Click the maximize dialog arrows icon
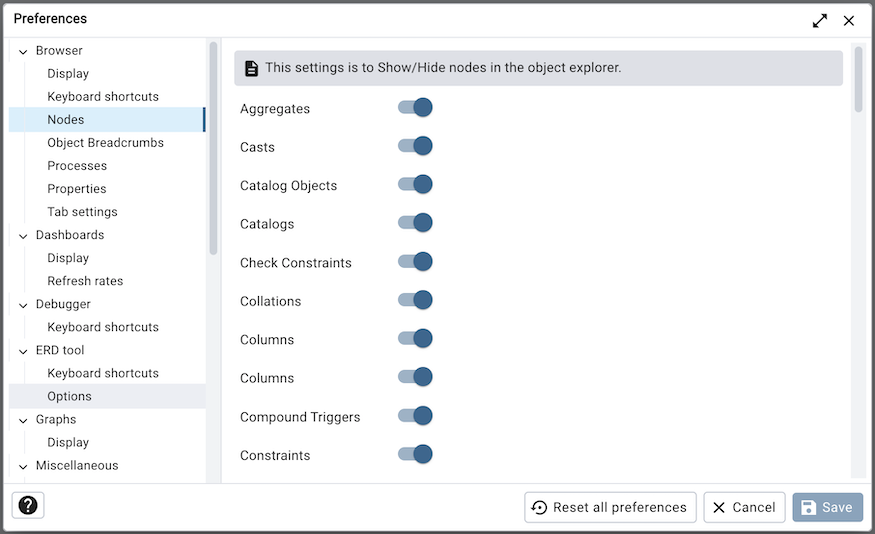The image size is (875, 534). click(820, 20)
